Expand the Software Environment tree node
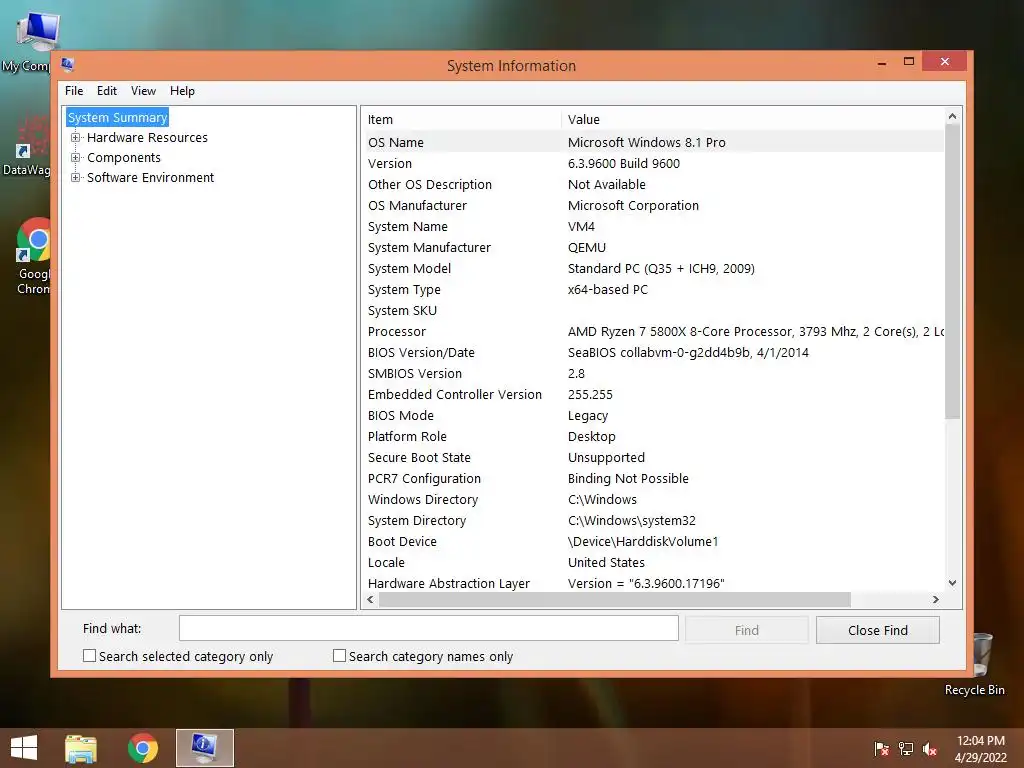 (x=76, y=178)
